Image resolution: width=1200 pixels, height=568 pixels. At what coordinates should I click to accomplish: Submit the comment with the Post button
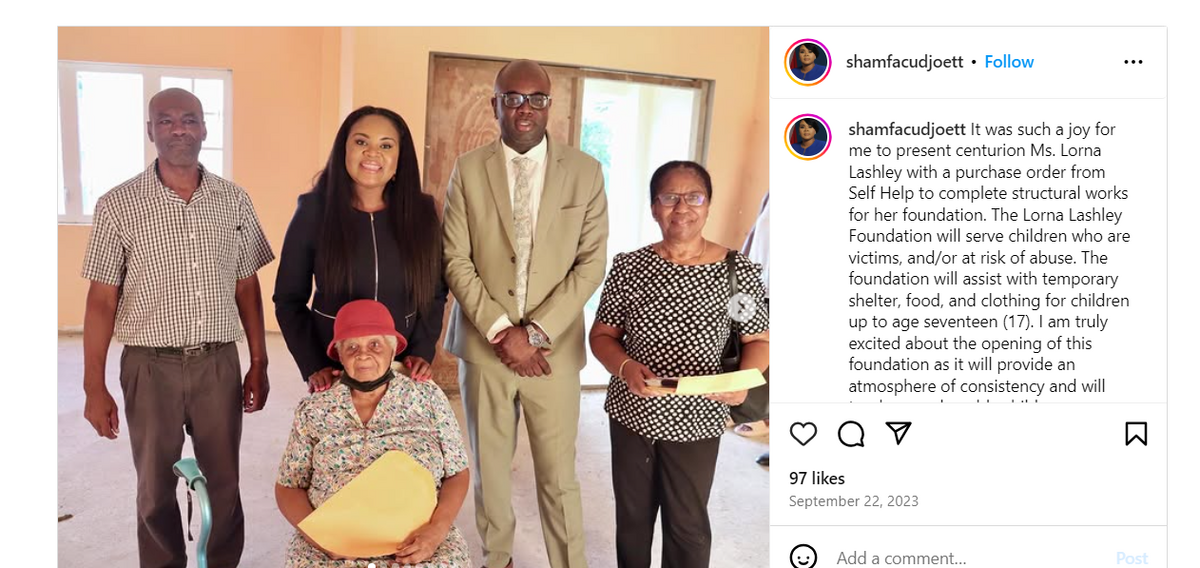1132,558
